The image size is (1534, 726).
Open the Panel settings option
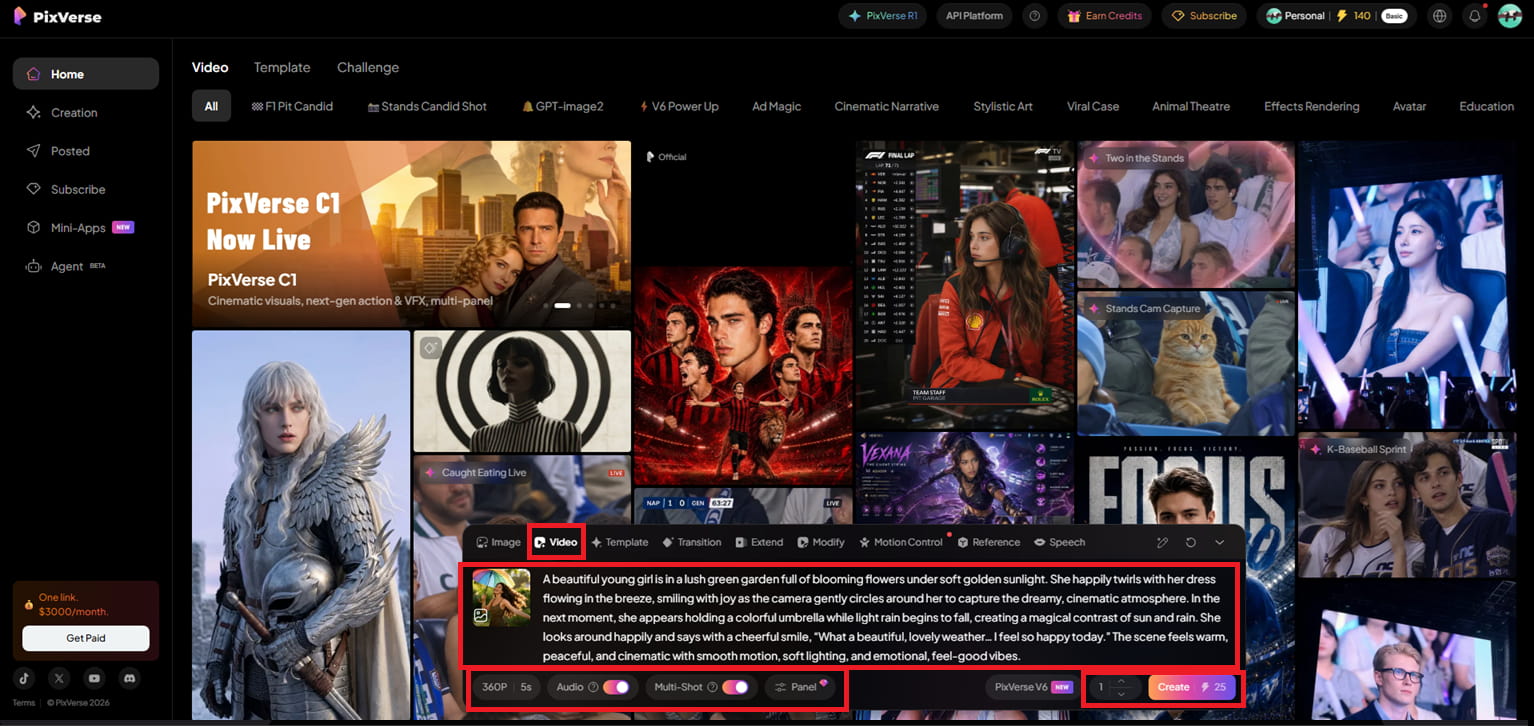tap(801, 687)
